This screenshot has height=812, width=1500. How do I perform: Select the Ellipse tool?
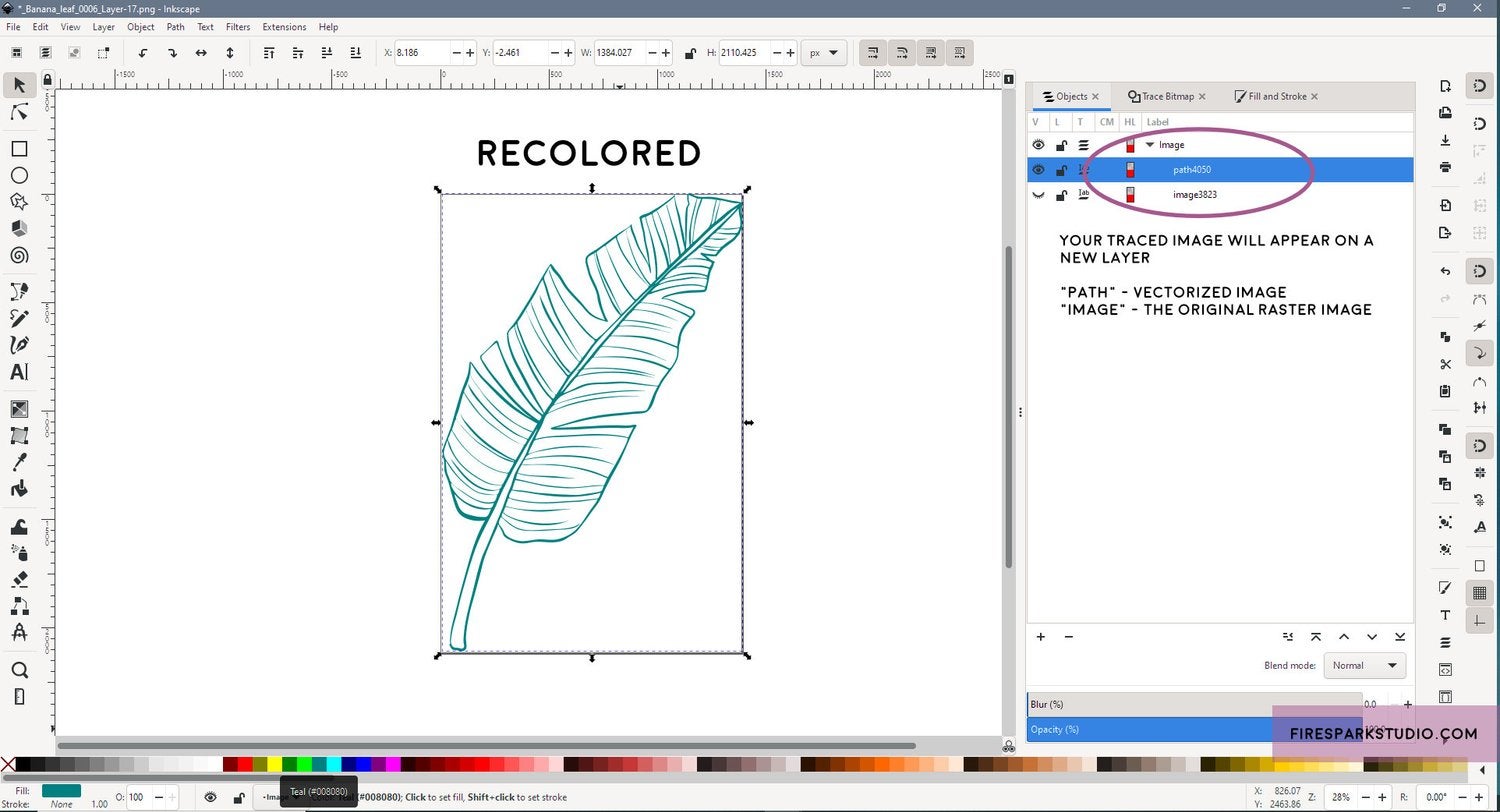tap(19, 176)
